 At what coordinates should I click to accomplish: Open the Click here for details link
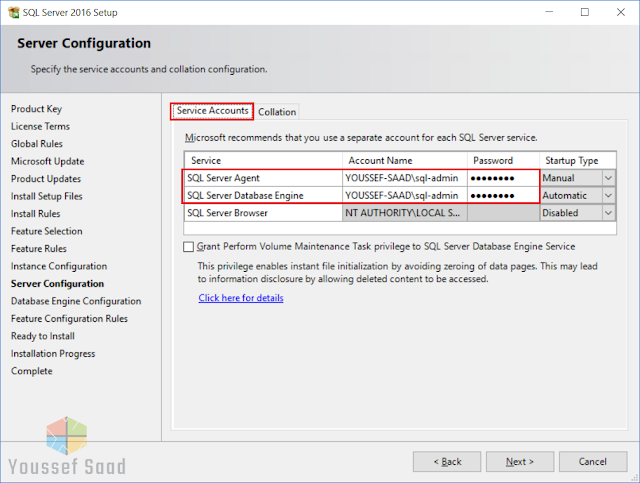(241, 298)
